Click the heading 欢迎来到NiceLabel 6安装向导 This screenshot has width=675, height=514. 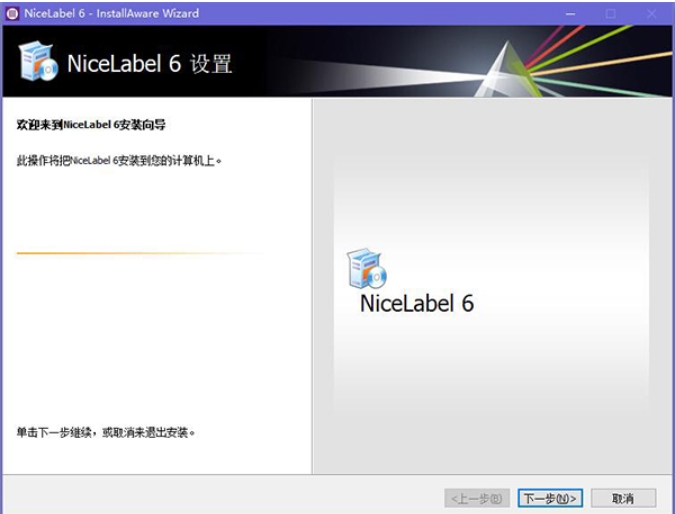pyautogui.click(x=91, y=125)
